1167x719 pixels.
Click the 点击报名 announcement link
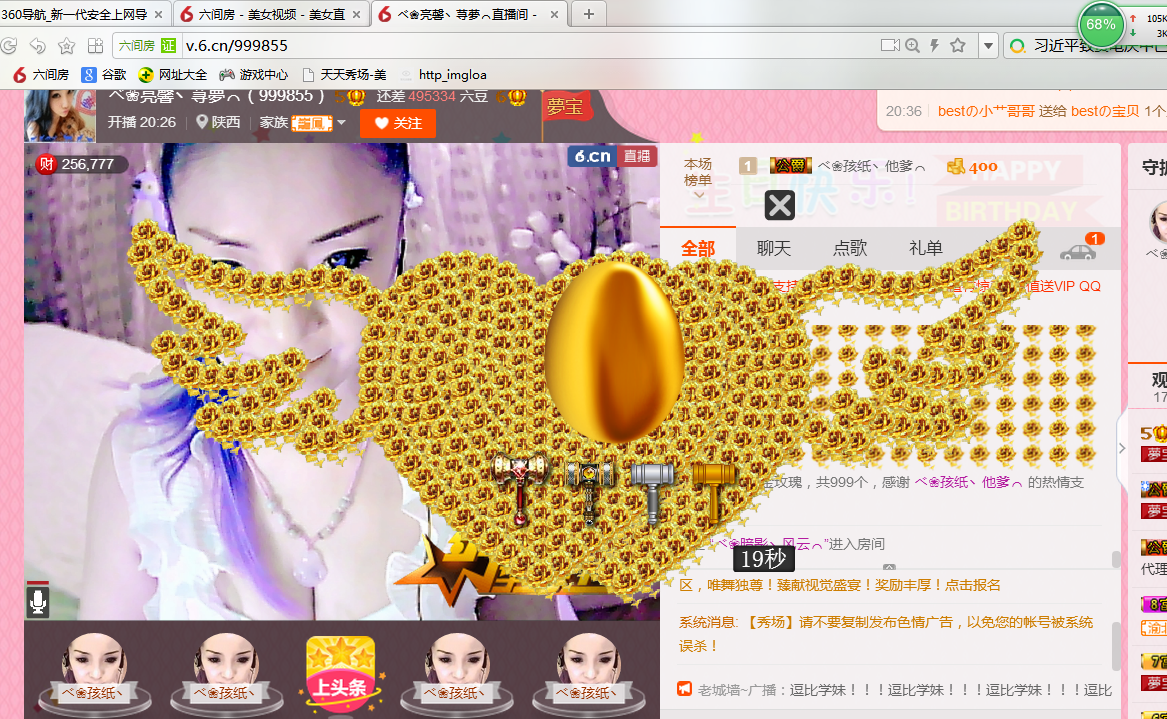tap(973, 585)
